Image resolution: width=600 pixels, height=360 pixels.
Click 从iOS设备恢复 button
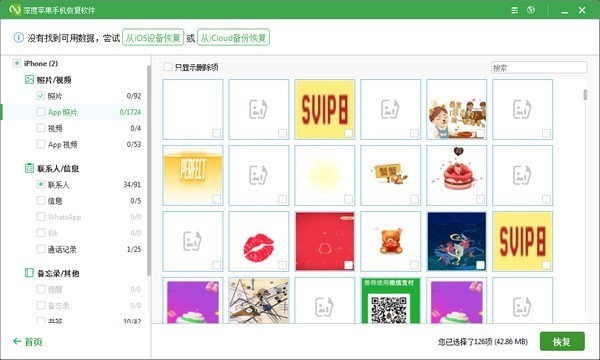(153, 37)
